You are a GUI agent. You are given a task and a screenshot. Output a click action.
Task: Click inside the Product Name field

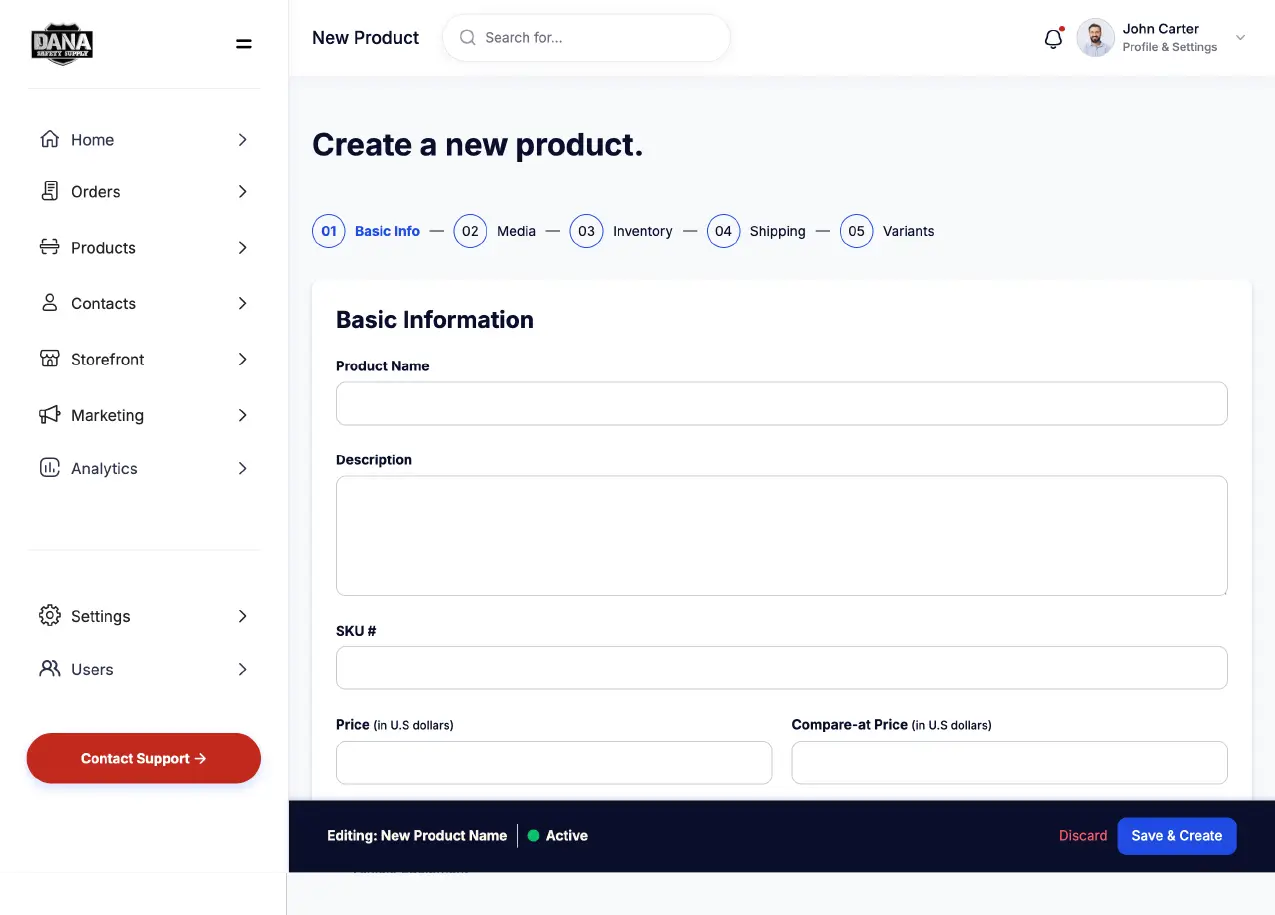(x=781, y=403)
